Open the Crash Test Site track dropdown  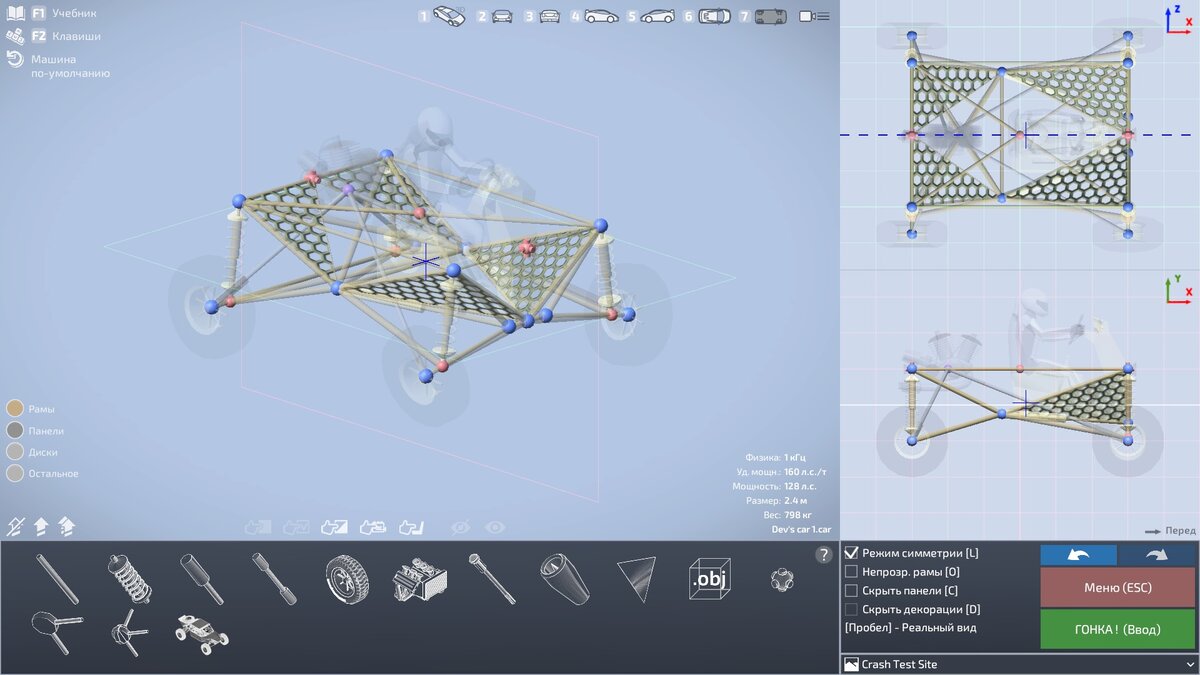(x=1019, y=664)
